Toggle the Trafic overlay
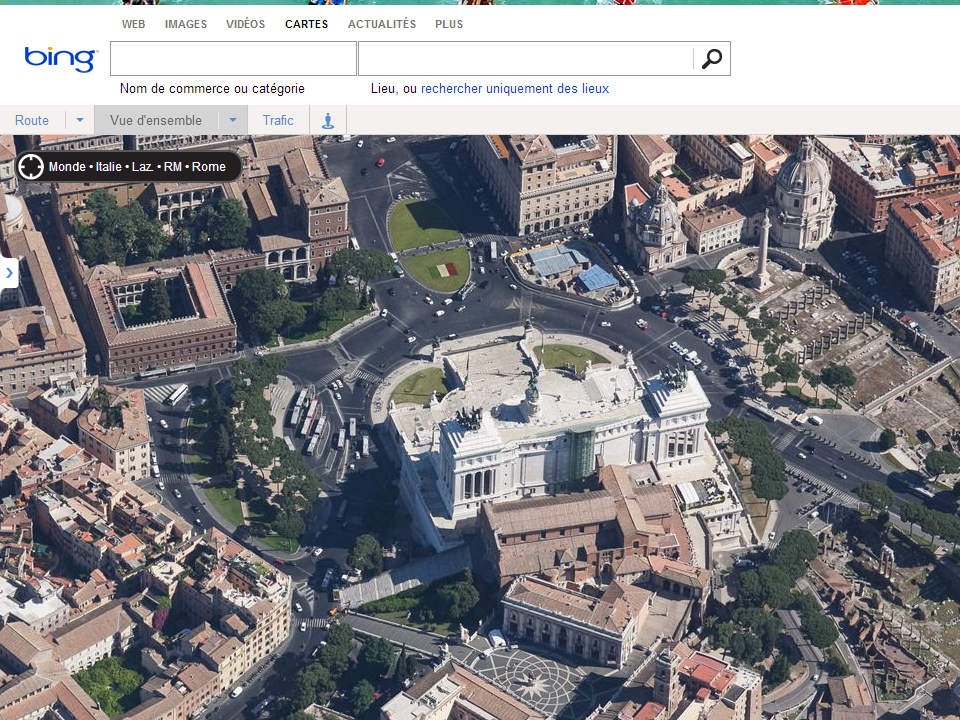Image resolution: width=960 pixels, height=720 pixels. [x=277, y=120]
